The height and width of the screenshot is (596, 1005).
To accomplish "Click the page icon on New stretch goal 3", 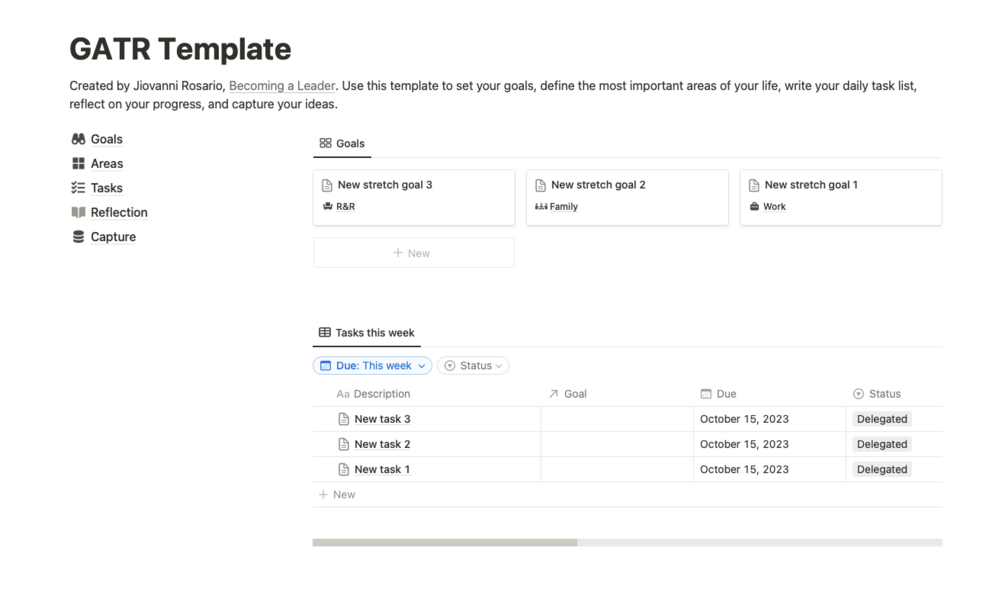I will click(327, 185).
